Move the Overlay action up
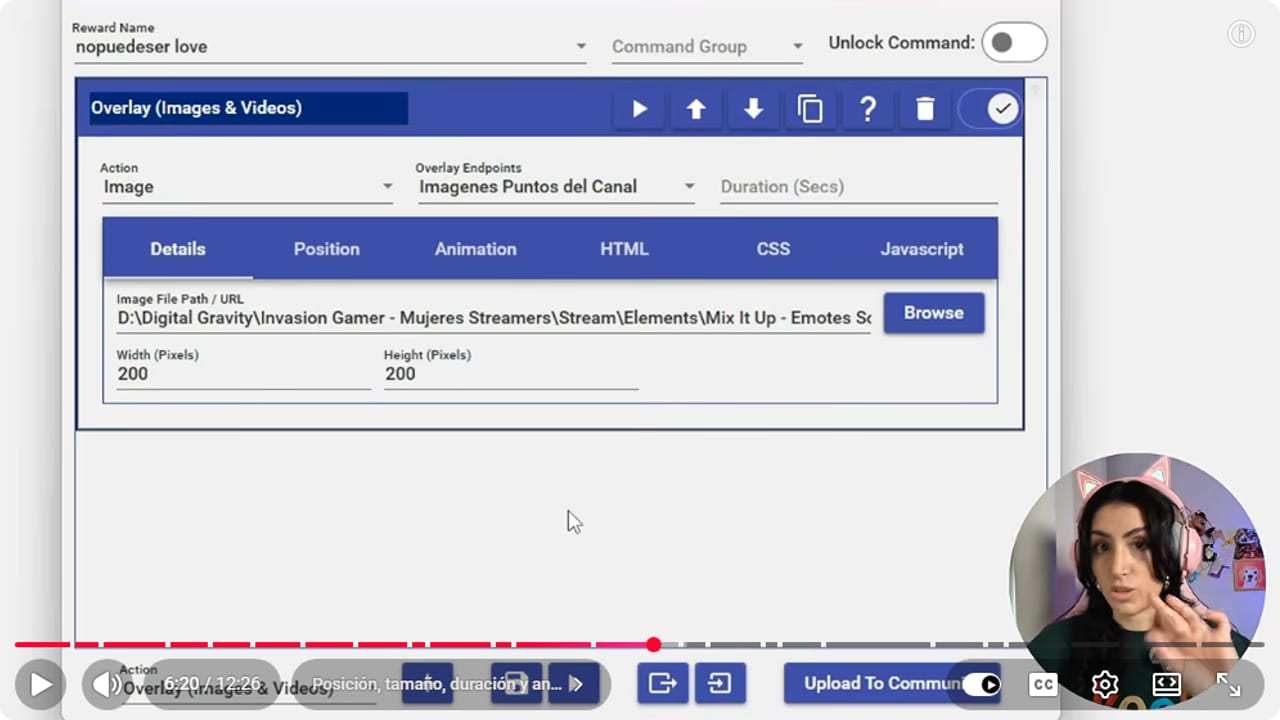This screenshot has width=1280, height=720. tap(696, 109)
